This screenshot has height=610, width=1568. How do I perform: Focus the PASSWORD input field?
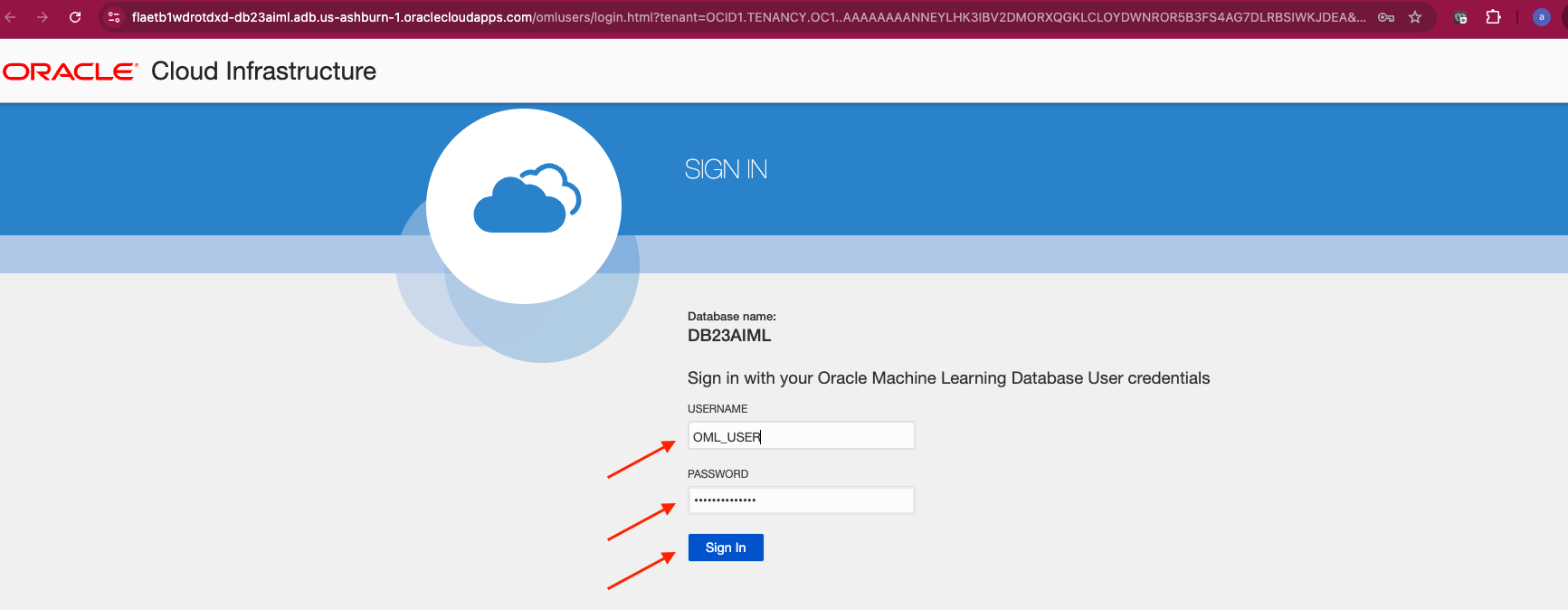(801, 500)
